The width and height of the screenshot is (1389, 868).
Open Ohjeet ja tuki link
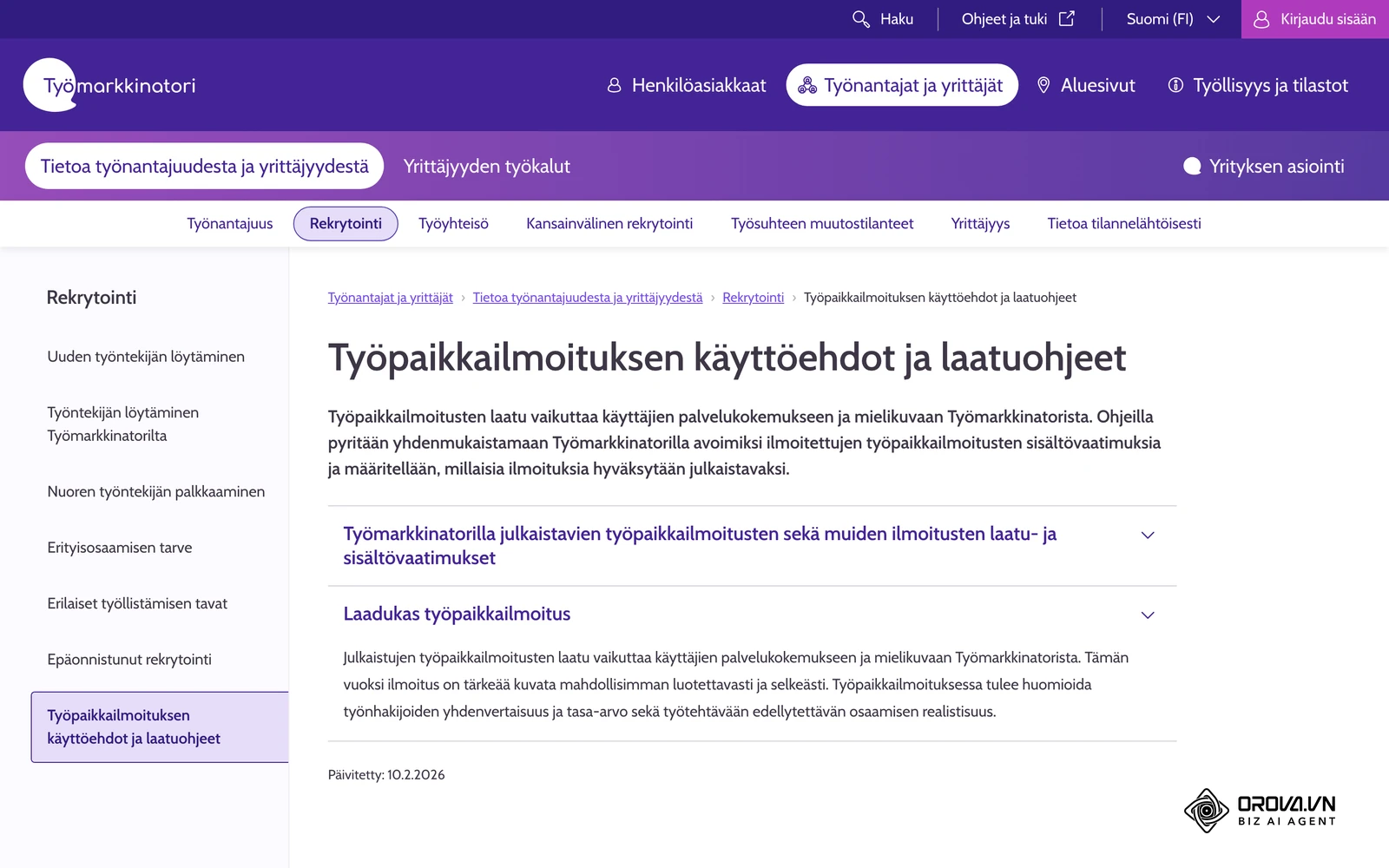[1018, 19]
